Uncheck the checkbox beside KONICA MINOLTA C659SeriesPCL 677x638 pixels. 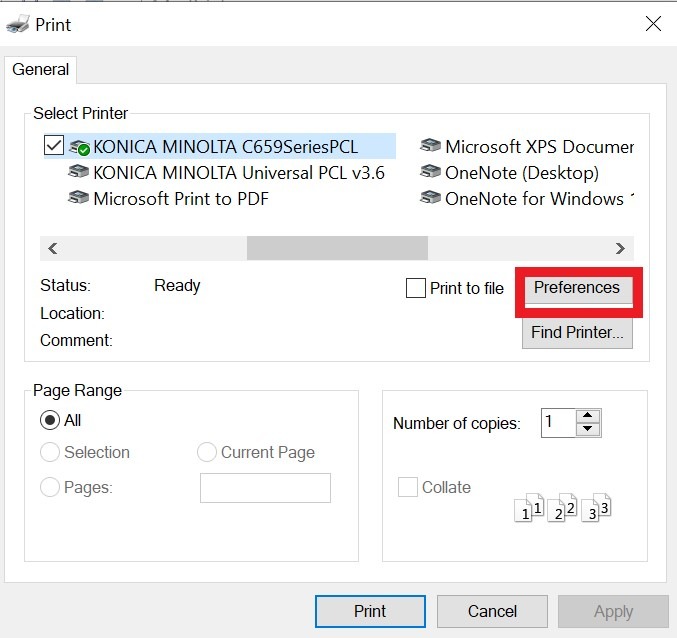54,147
